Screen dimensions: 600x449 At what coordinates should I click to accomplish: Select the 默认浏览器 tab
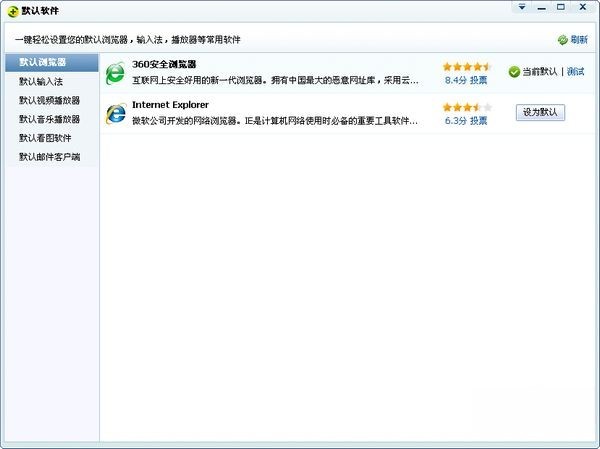pos(52,62)
